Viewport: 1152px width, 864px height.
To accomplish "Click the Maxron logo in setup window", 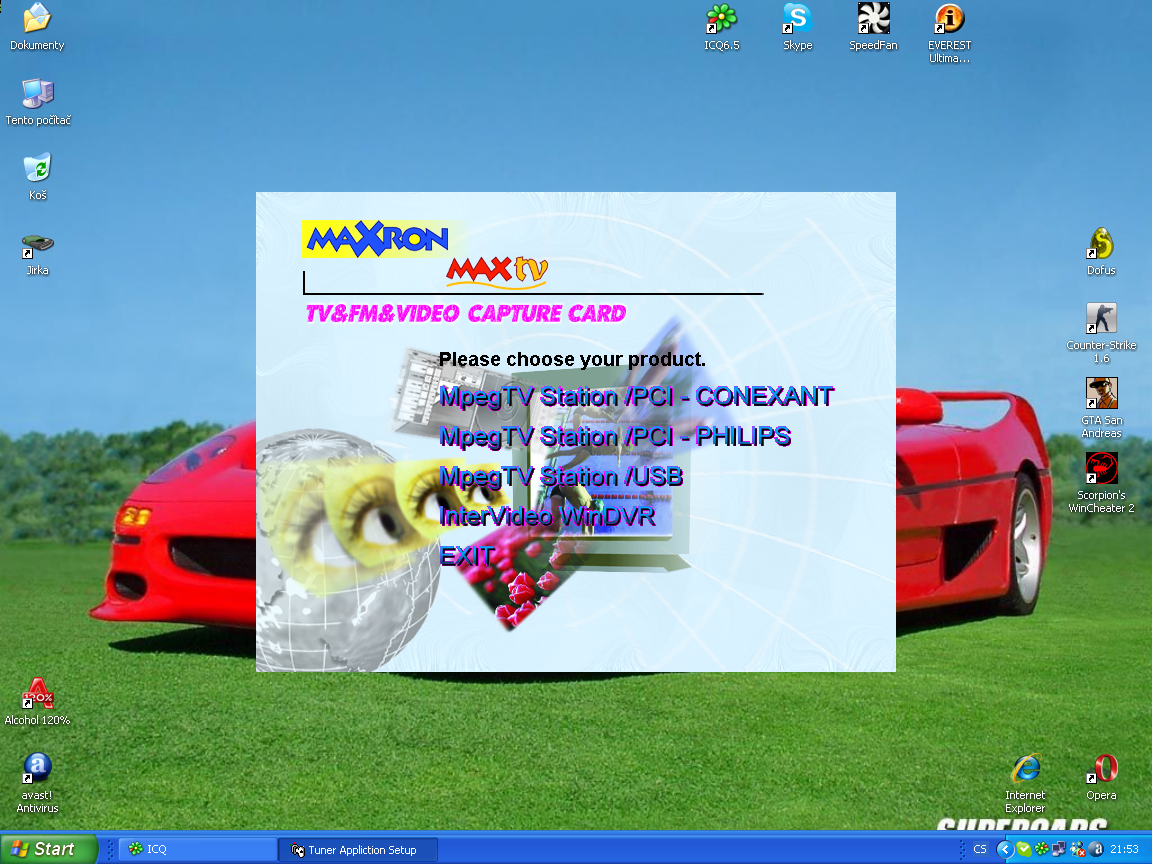I will pyautogui.click(x=376, y=239).
